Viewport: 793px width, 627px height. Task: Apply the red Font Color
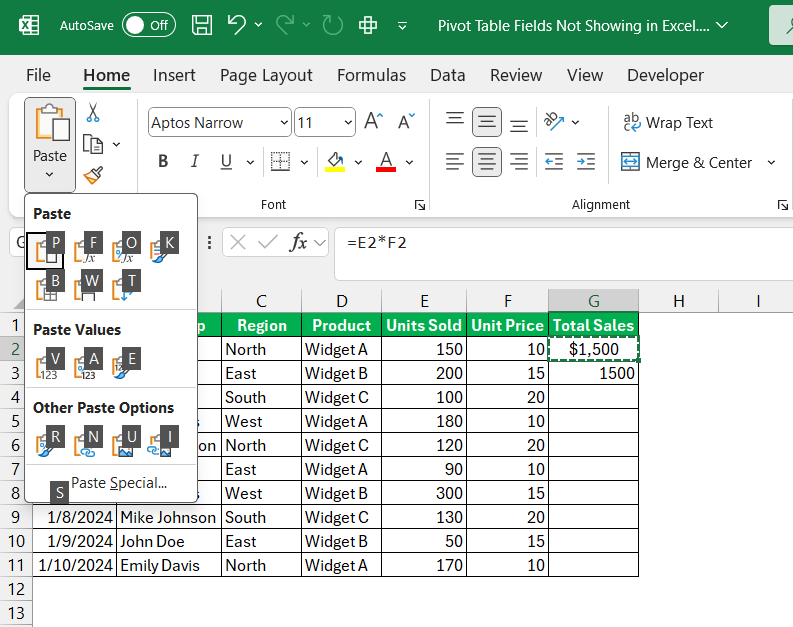pyautogui.click(x=386, y=162)
